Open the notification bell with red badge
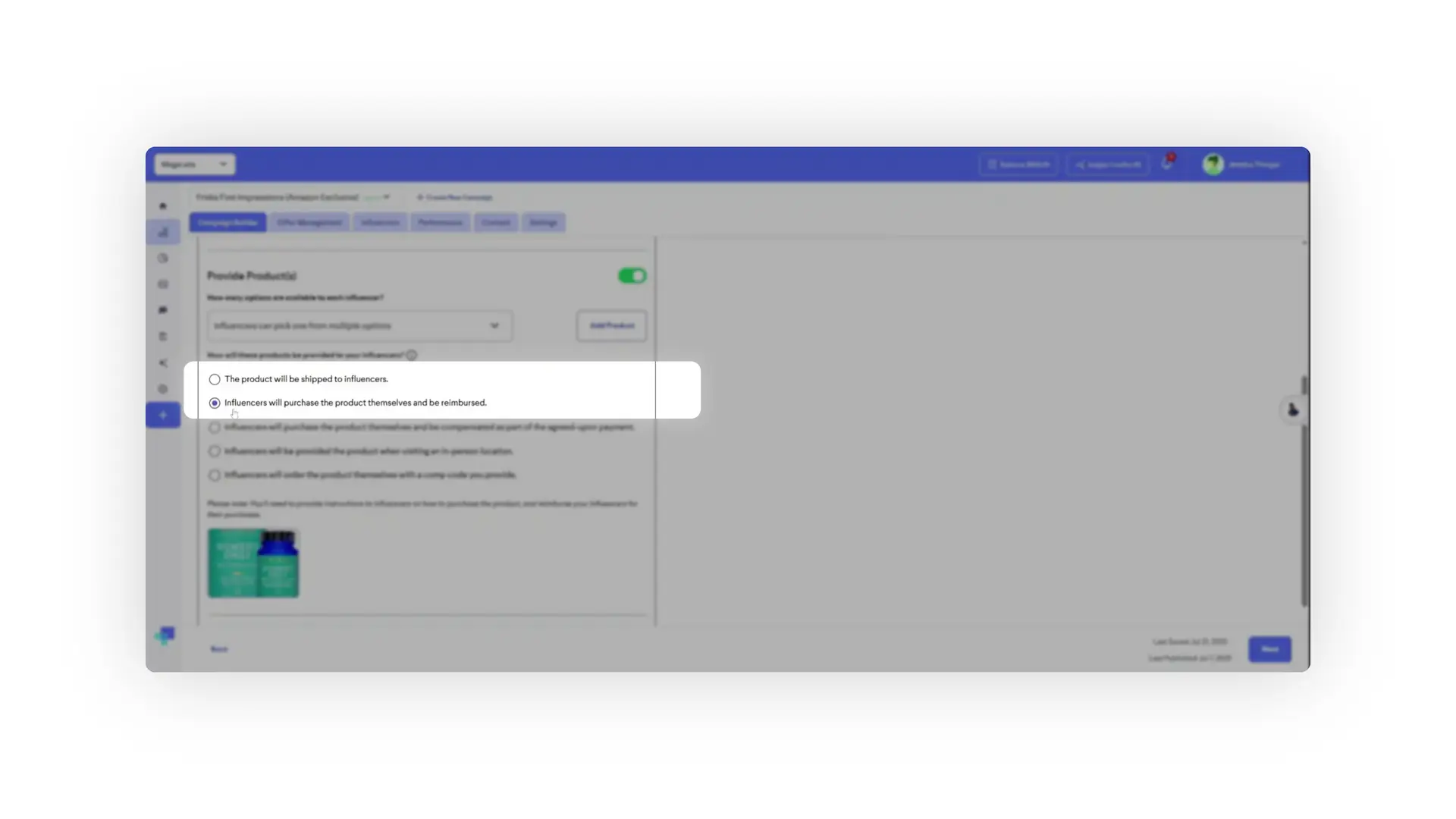Viewport: 1456px width, 819px height. (x=1166, y=165)
